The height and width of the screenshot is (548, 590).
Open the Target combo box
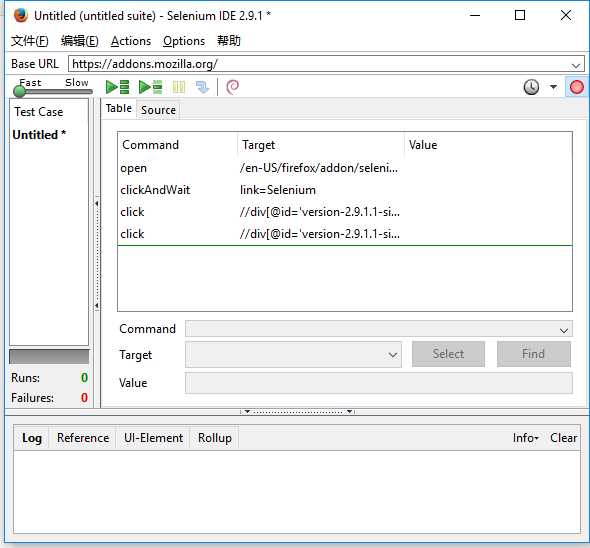tap(293, 355)
